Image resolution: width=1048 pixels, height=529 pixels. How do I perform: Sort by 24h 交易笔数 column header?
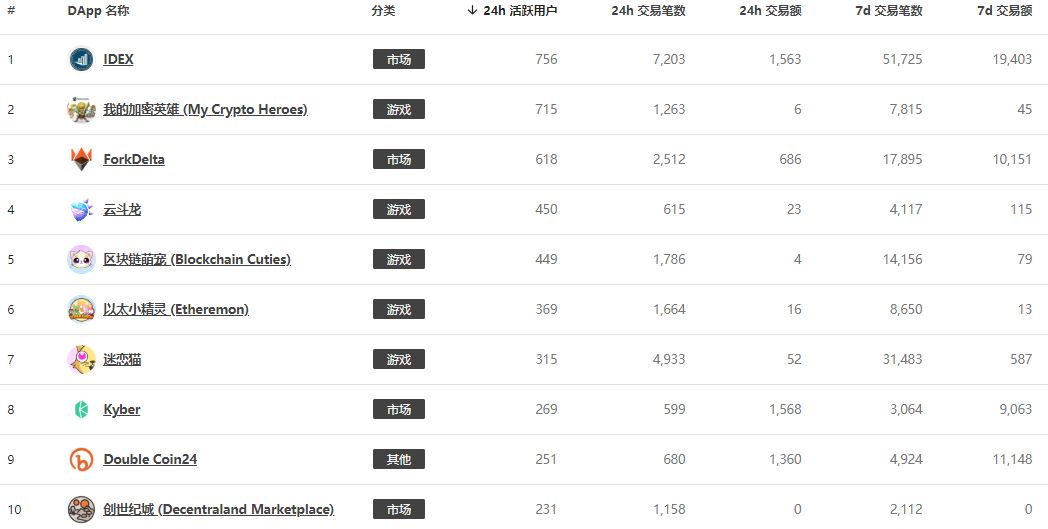pos(648,11)
